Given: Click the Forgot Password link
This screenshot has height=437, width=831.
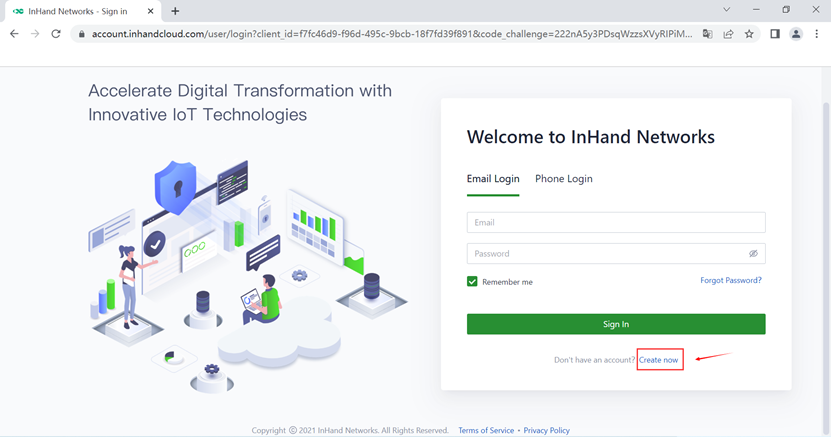Looking at the screenshot, I should pyautogui.click(x=731, y=281).
